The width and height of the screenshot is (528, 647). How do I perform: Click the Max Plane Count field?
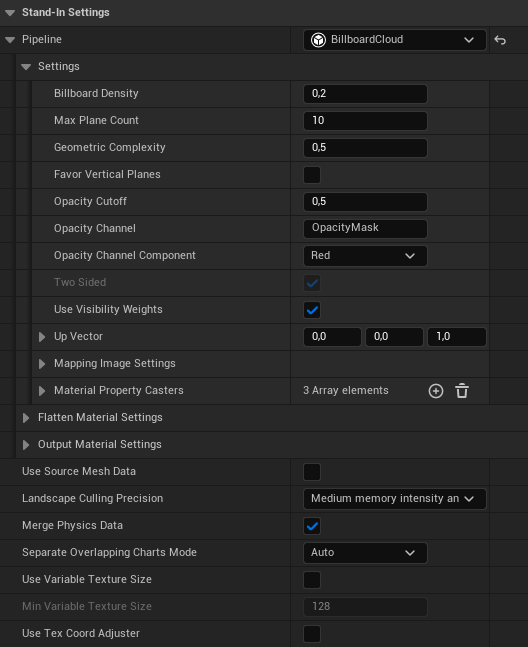click(365, 121)
